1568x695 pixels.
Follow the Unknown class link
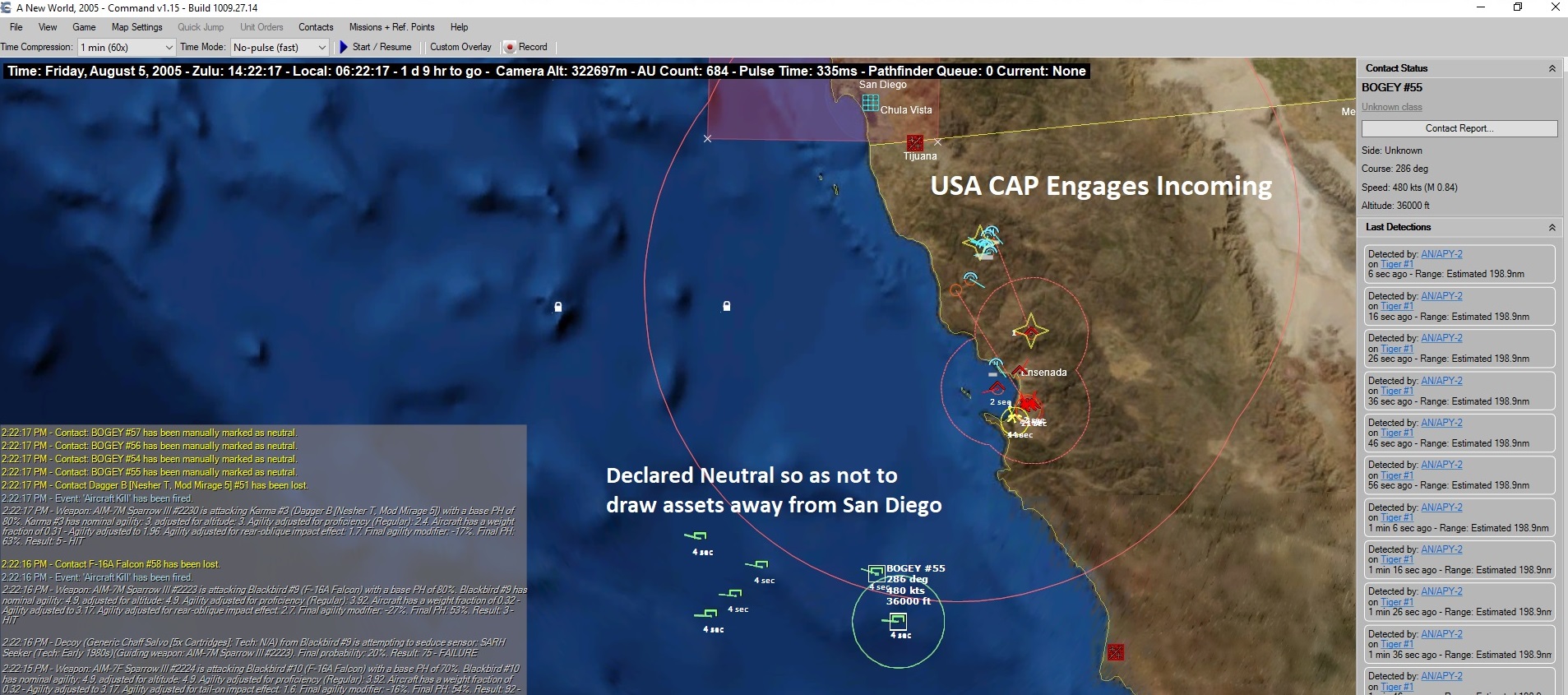1391,107
